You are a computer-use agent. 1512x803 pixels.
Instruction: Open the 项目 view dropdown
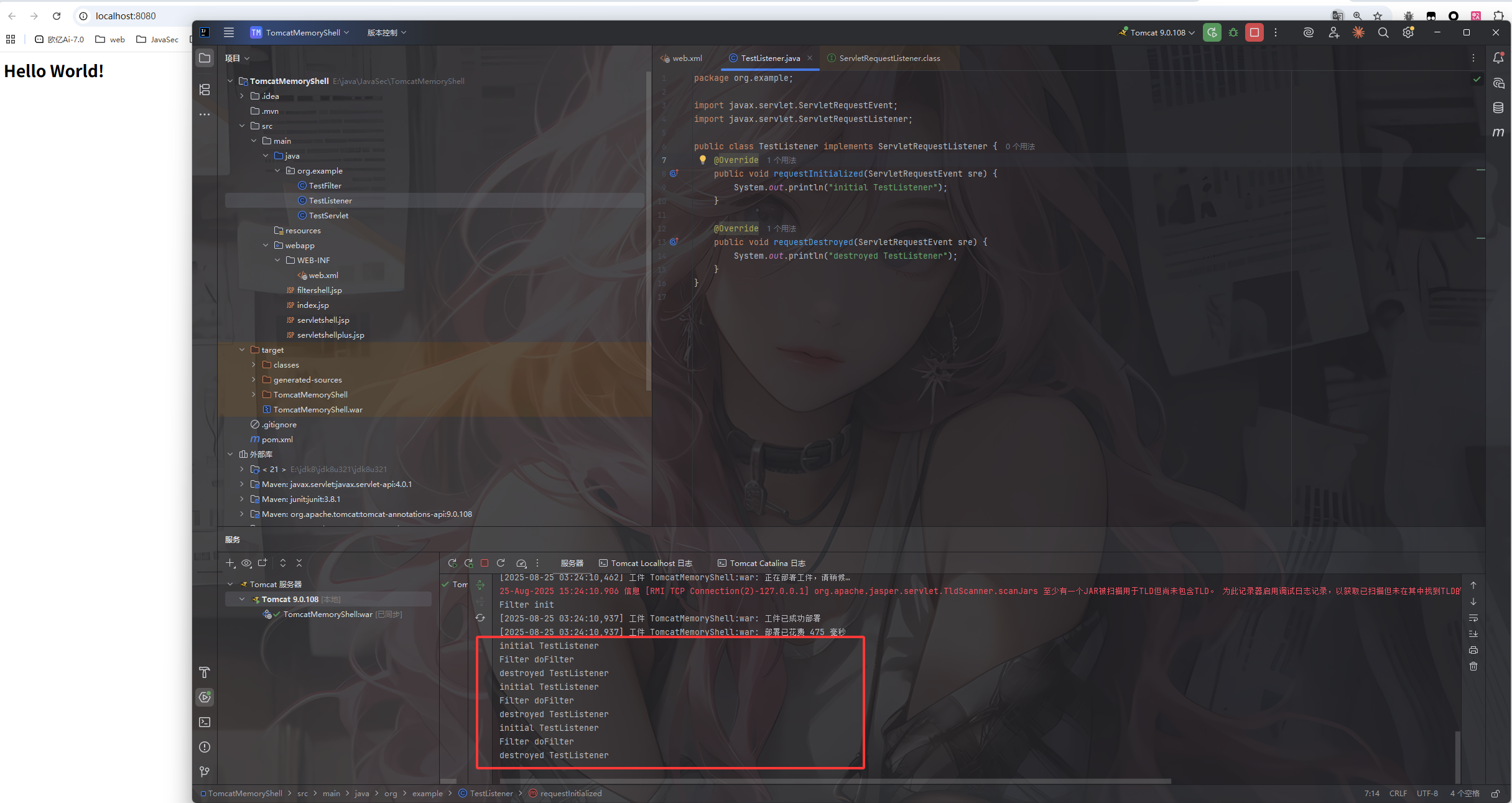coord(237,58)
